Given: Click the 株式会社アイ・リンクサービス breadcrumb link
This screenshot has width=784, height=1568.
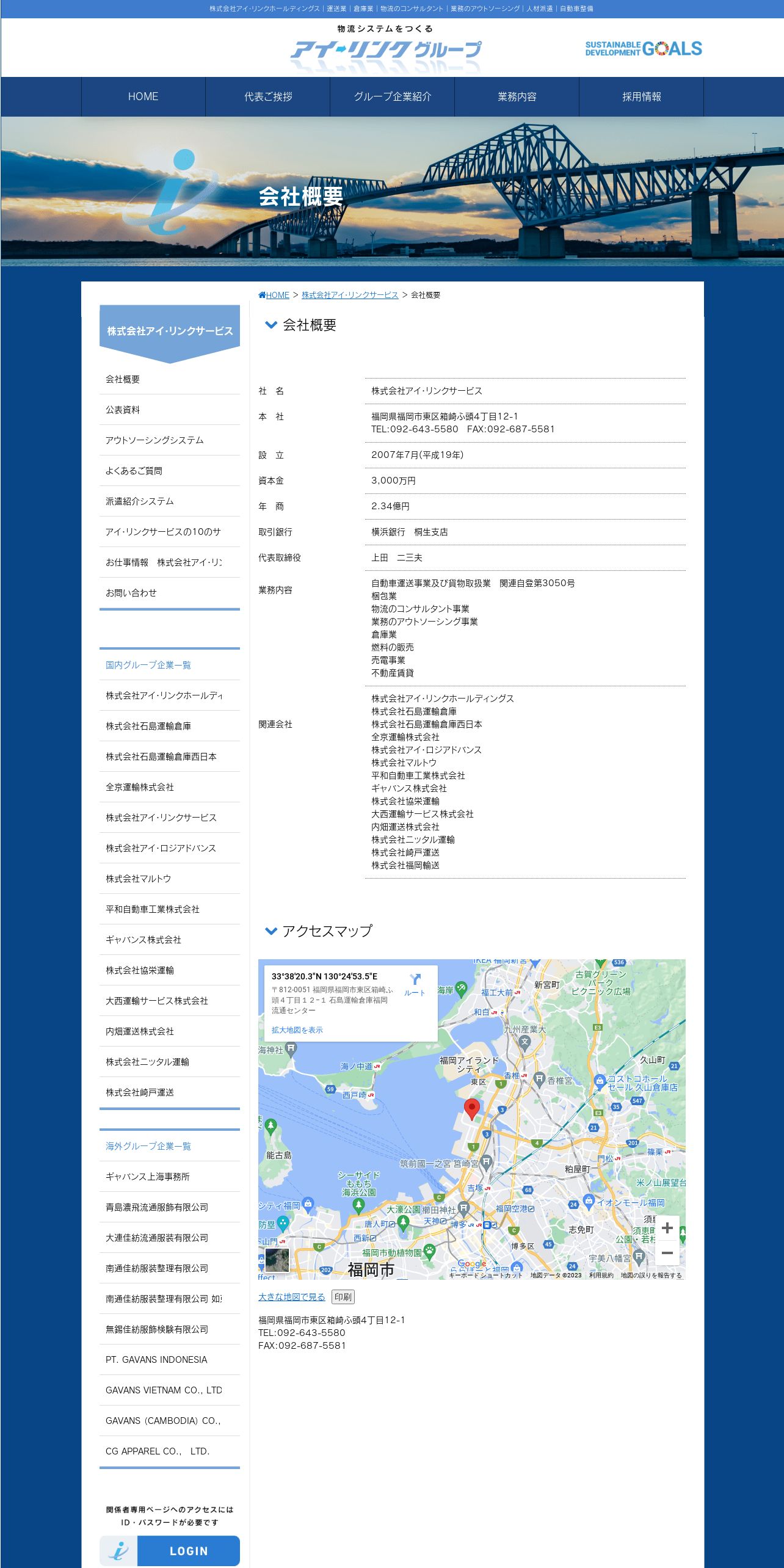Looking at the screenshot, I should tap(350, 295).
